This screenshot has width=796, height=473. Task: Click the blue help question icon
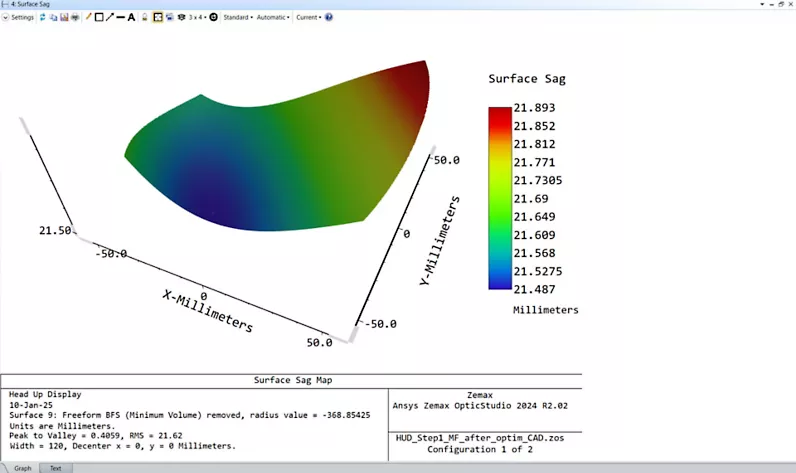(x=329, y=17)
